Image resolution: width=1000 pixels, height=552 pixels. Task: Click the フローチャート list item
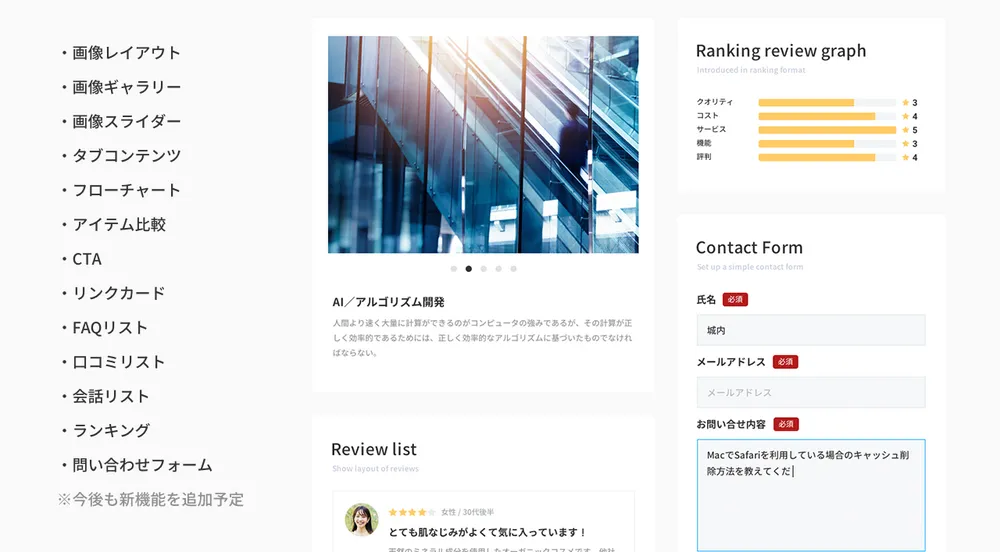tap(121, 191)
